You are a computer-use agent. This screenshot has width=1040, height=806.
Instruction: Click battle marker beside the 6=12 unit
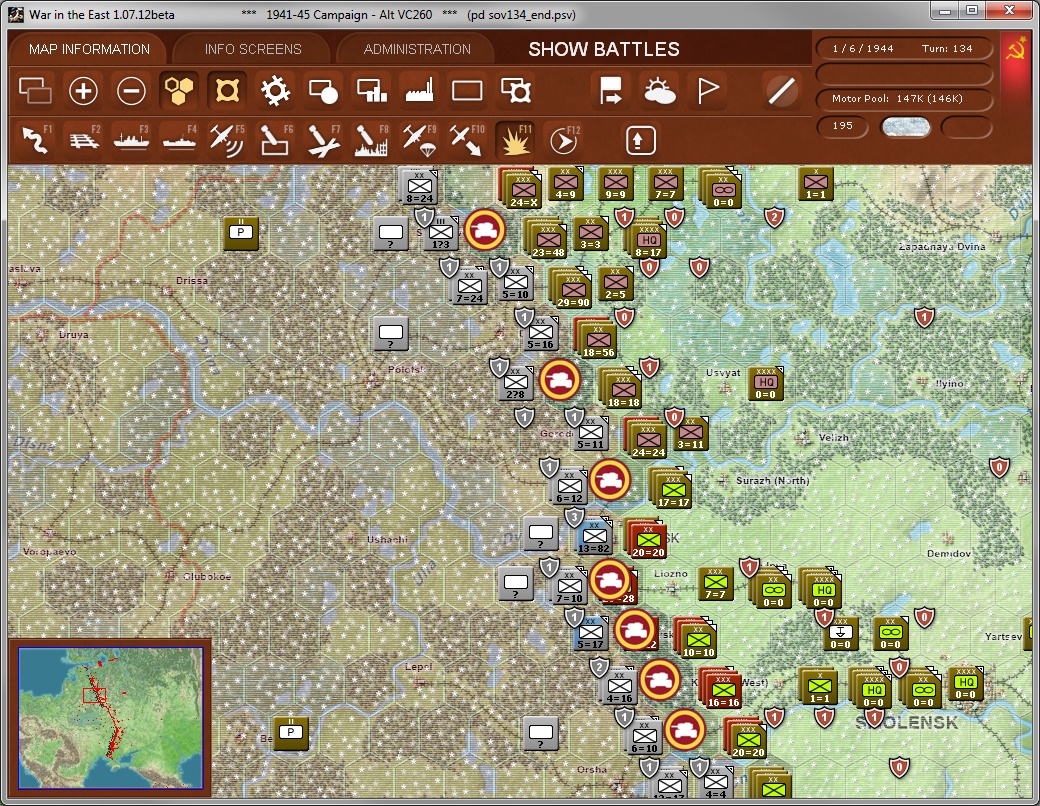coord(610,480)
